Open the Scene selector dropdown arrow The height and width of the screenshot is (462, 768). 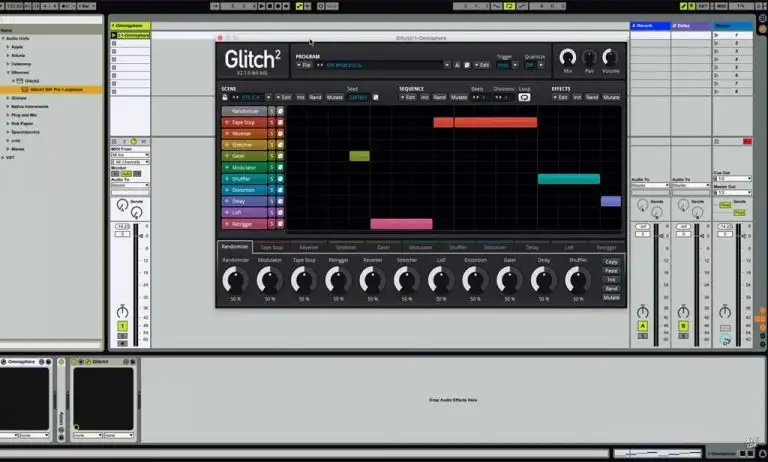(268, 97)
